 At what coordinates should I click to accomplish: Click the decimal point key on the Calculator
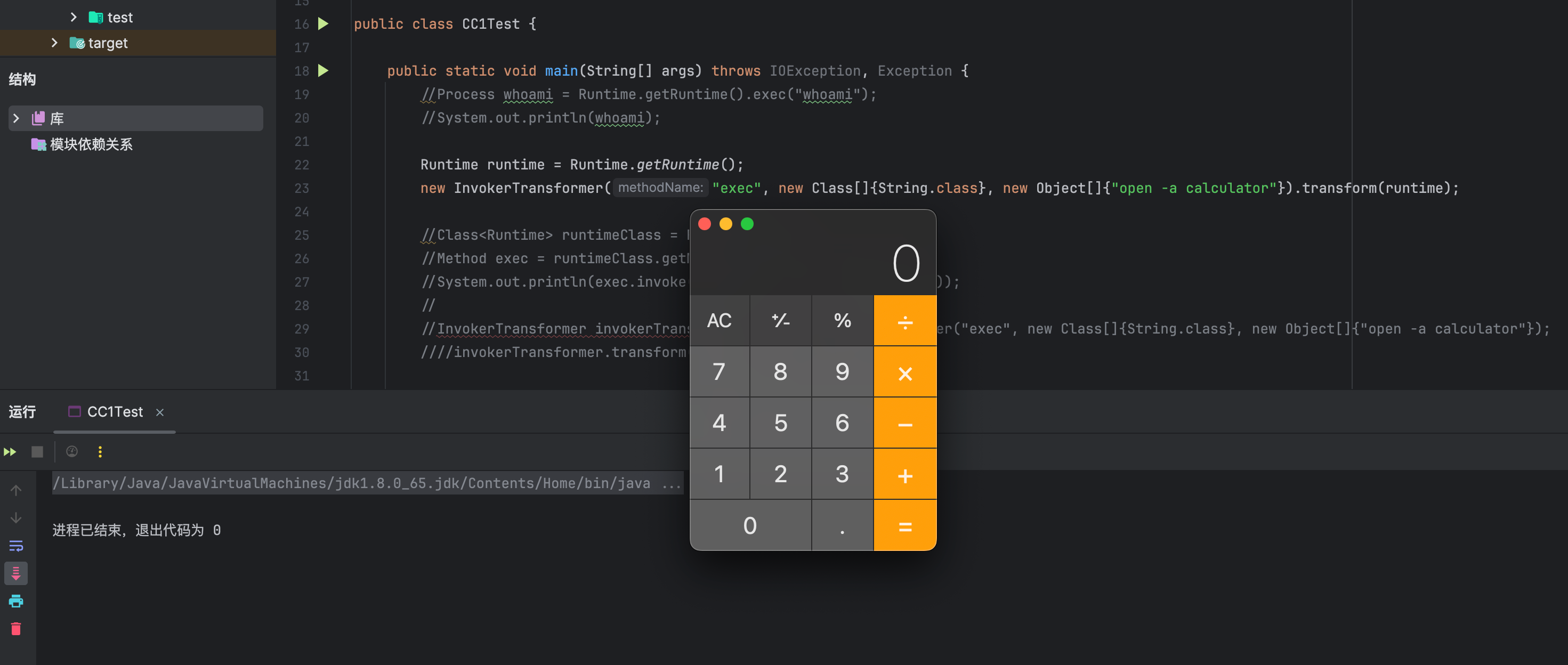tap(843, 526)
